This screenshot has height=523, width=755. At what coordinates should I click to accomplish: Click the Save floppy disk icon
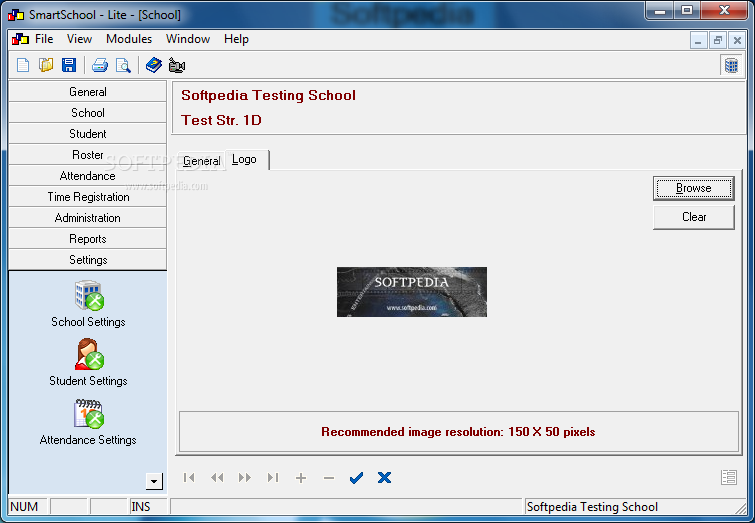click(x=69, y=65)
